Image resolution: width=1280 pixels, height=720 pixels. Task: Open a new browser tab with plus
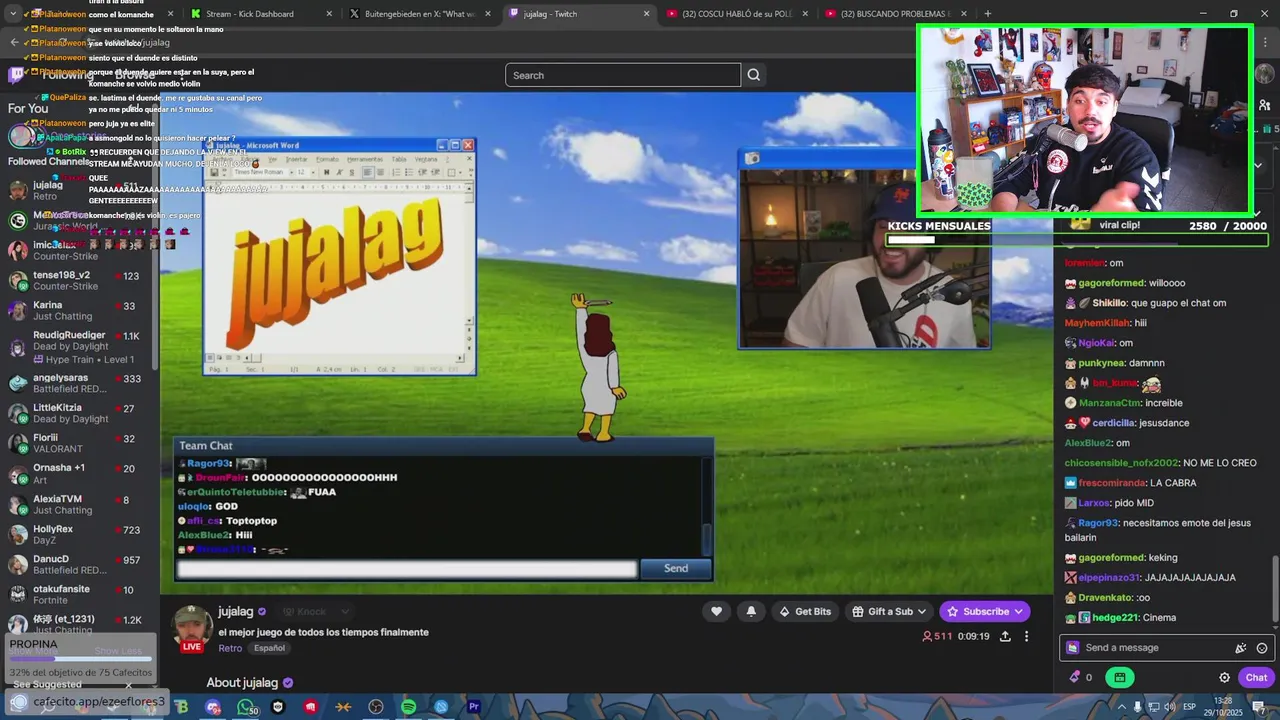point(987,14)
